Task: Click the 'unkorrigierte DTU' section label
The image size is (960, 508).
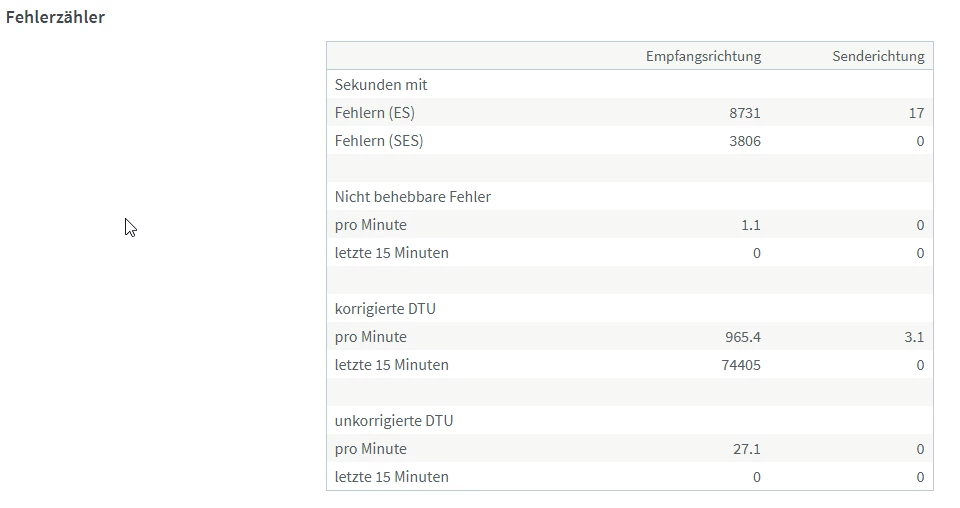Action: coord(394,421)
